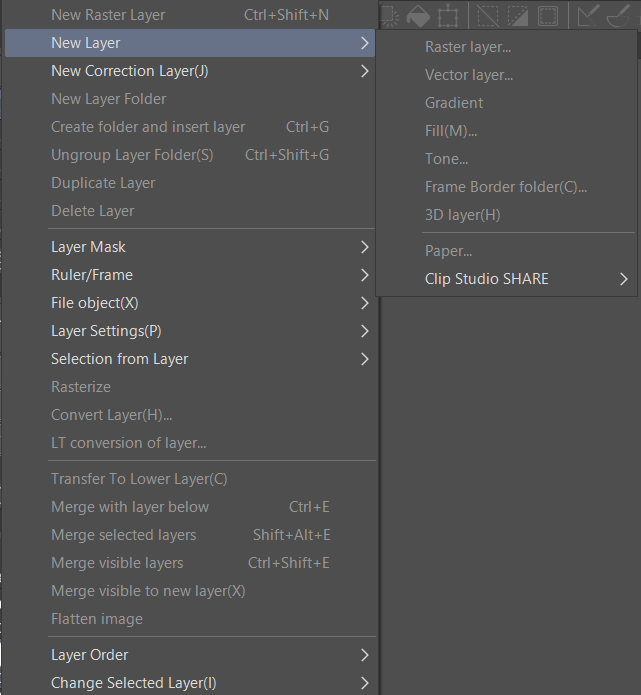The height and width of the screenshot is (695, 641).
Task: Pick Vector layer... in the submenu
Action: coord(506,75)
